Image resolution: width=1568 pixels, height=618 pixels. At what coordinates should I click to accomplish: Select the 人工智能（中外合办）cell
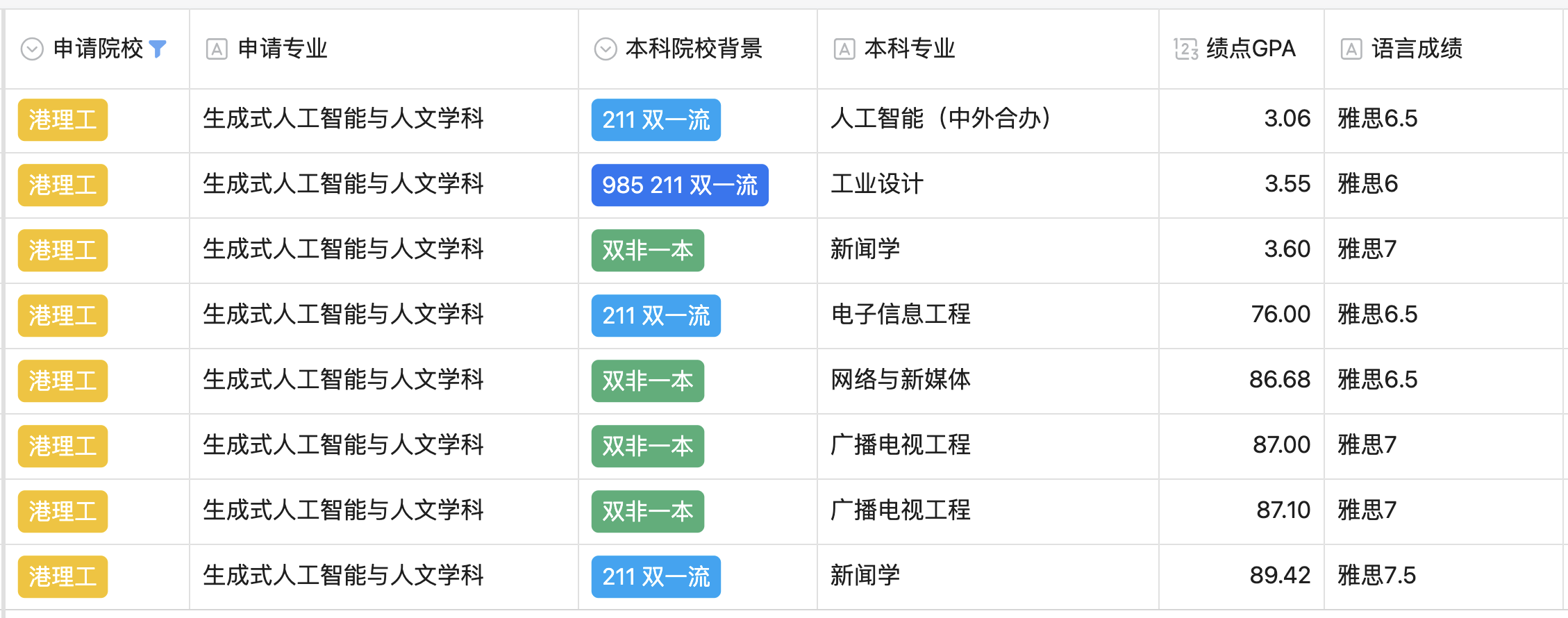coord(941,119)
